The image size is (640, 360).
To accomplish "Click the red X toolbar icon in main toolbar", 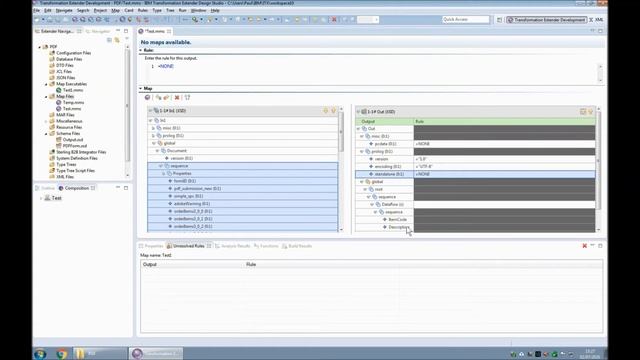I will click(334, 20).
